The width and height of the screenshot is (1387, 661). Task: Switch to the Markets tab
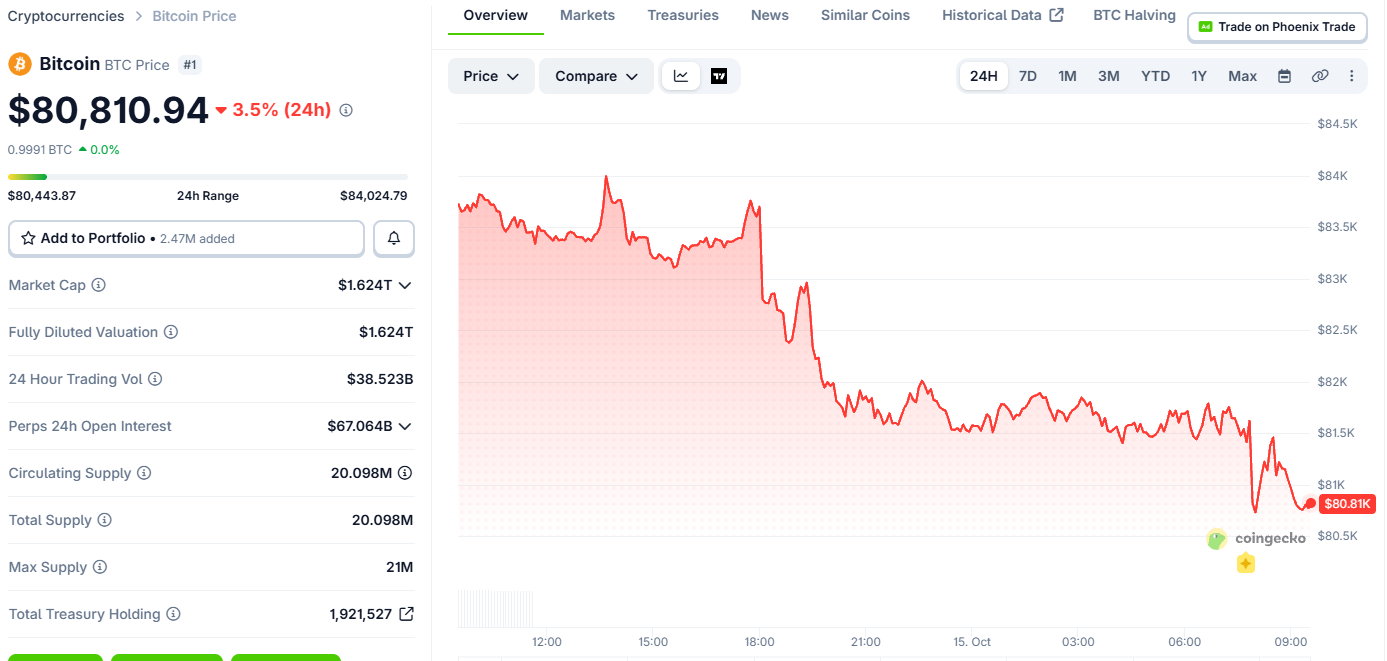click(x=587, y=15)
